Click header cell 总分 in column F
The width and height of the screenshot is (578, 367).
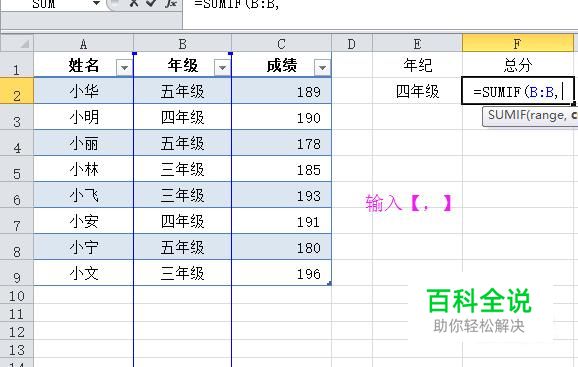coord(518,65)
